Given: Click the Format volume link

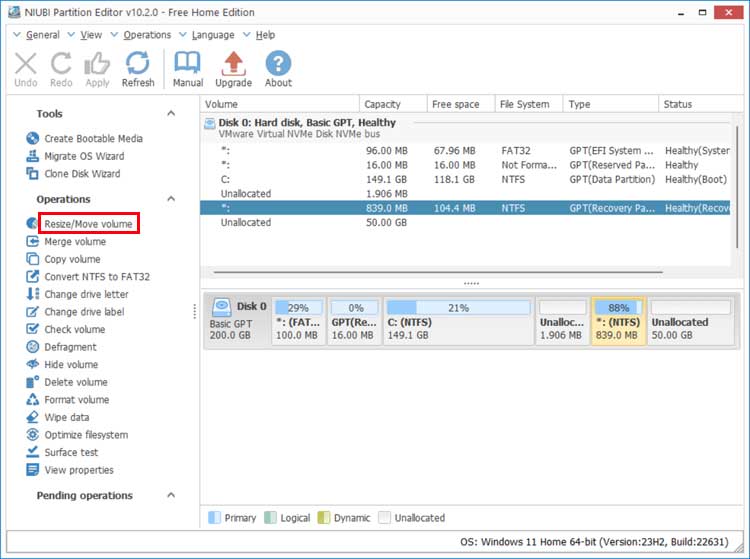Looking at the screenshot, I should (x=77, y=399).
